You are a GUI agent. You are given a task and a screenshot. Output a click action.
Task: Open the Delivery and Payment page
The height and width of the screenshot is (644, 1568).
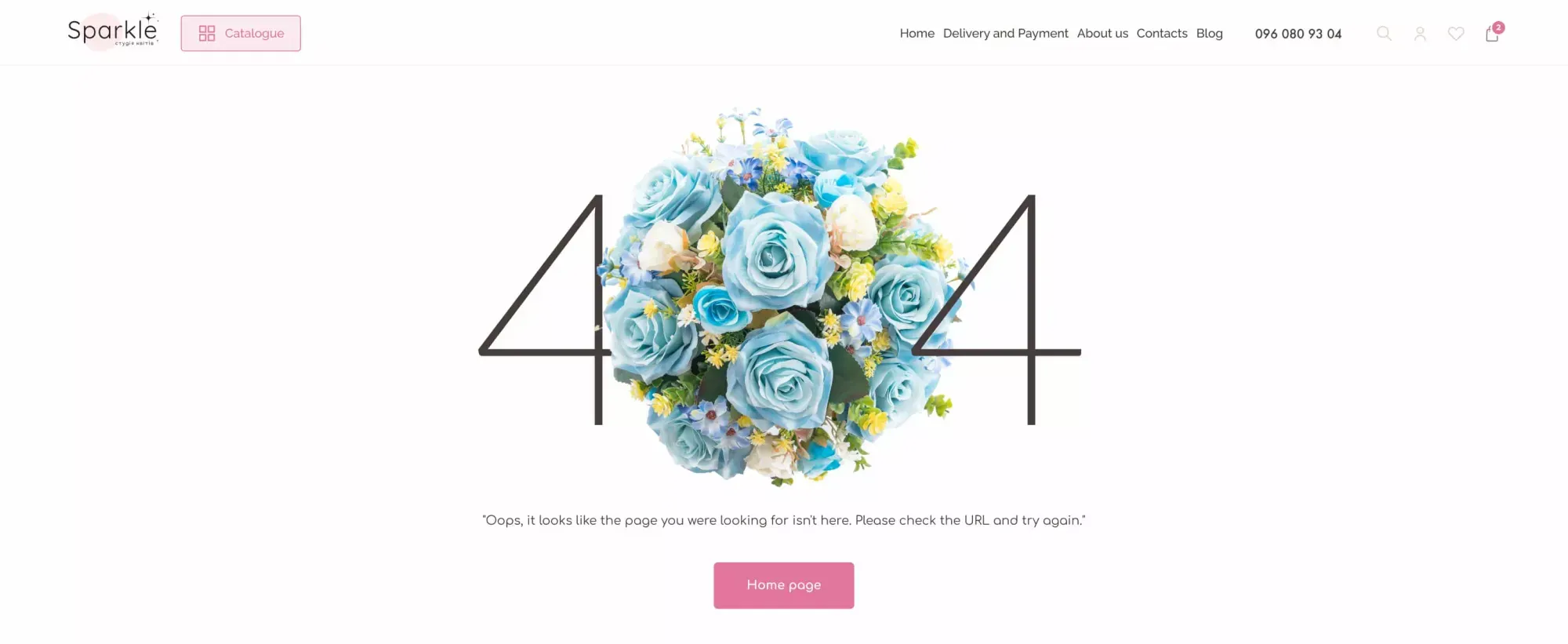[1005, 33]
